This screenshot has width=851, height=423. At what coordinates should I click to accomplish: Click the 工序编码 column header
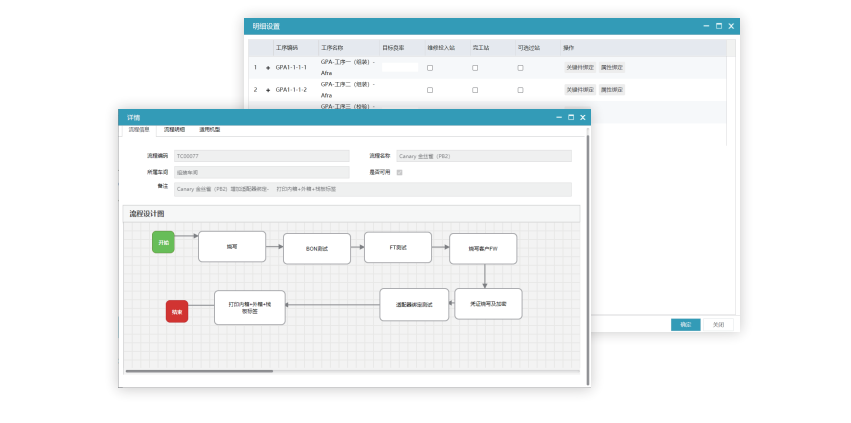coord(287,48)
